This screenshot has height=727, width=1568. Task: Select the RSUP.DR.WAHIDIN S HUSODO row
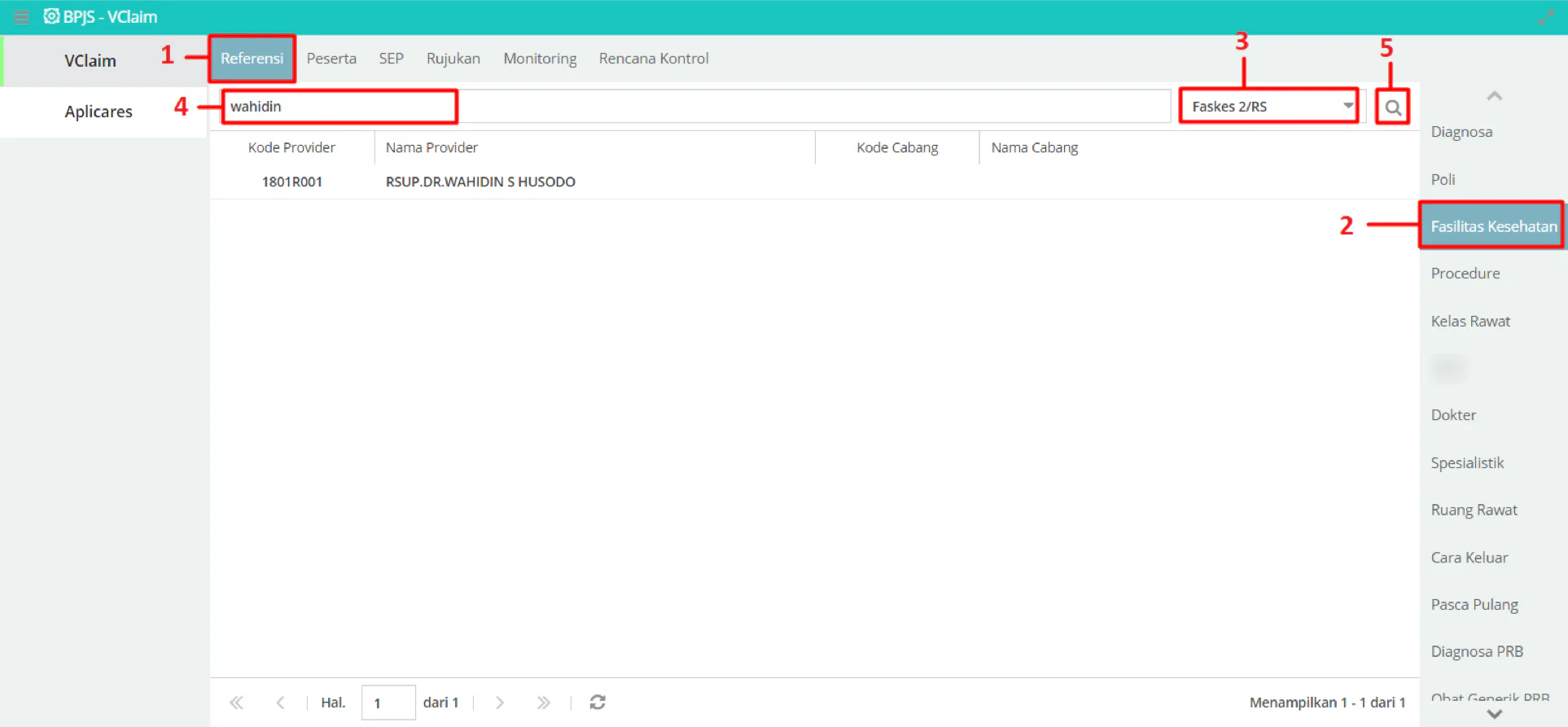click(x=814, y=182)
